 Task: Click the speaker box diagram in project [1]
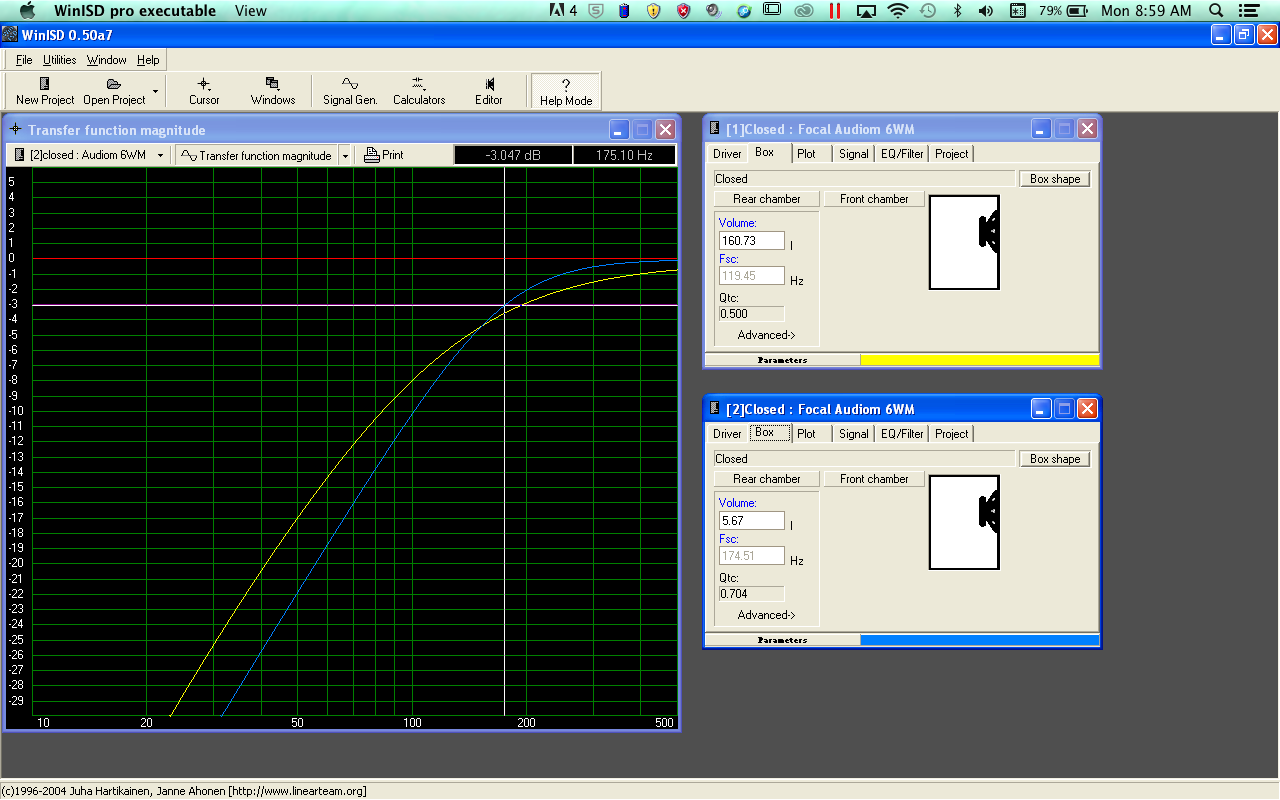coord(964,243)
